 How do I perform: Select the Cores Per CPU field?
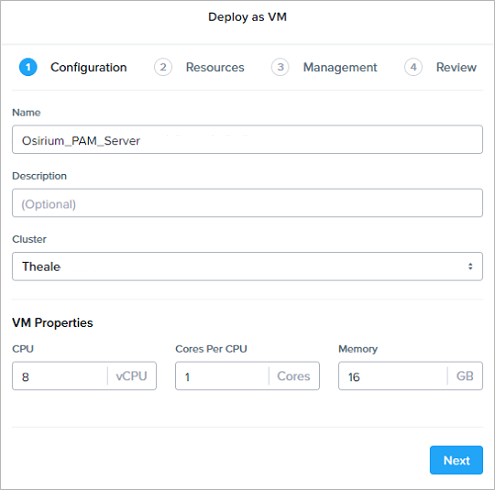pos(222,376)
